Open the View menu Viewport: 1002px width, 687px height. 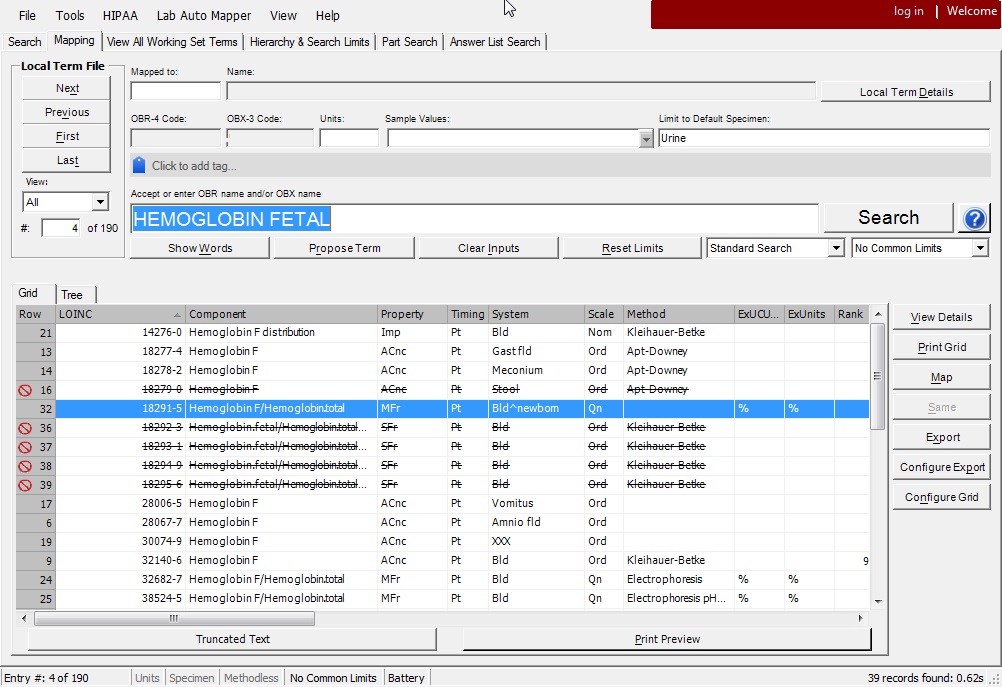pos(283,15)
